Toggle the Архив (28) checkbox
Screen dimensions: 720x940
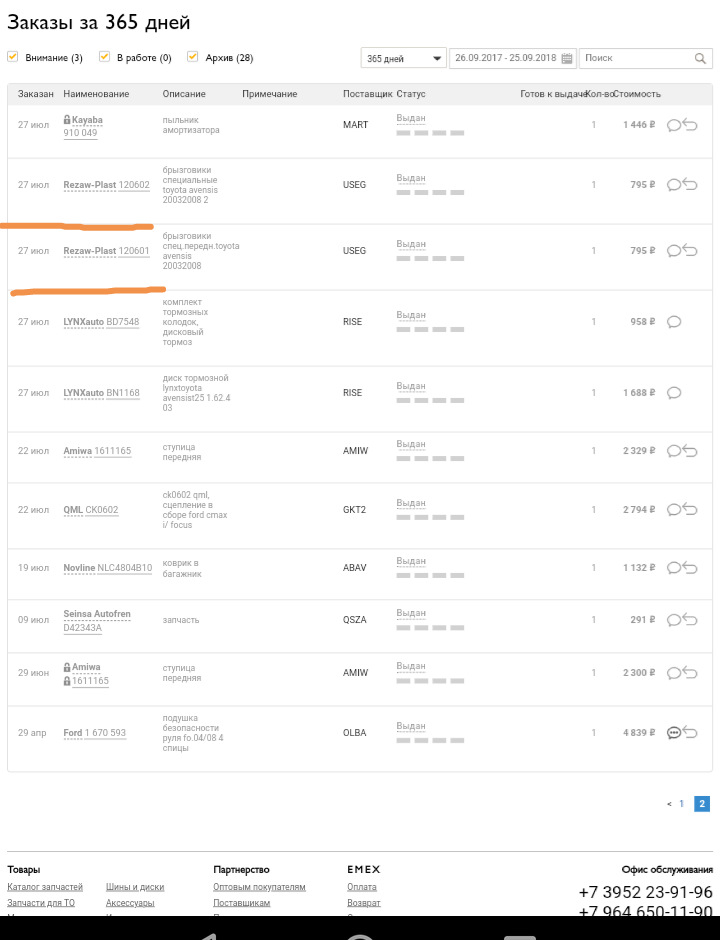click(x=192, y=57)
